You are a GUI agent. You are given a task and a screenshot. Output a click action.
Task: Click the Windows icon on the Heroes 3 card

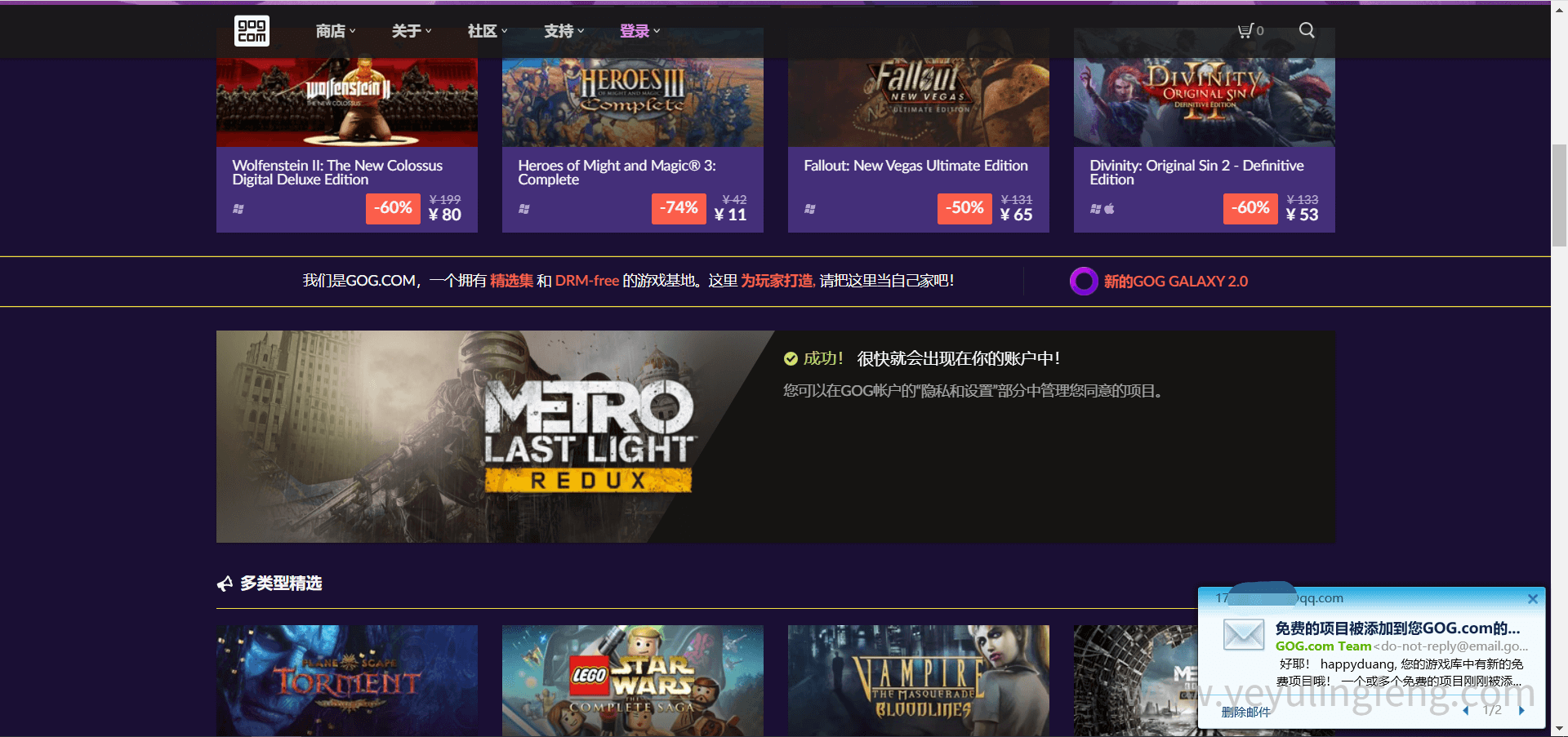(524, 209)
